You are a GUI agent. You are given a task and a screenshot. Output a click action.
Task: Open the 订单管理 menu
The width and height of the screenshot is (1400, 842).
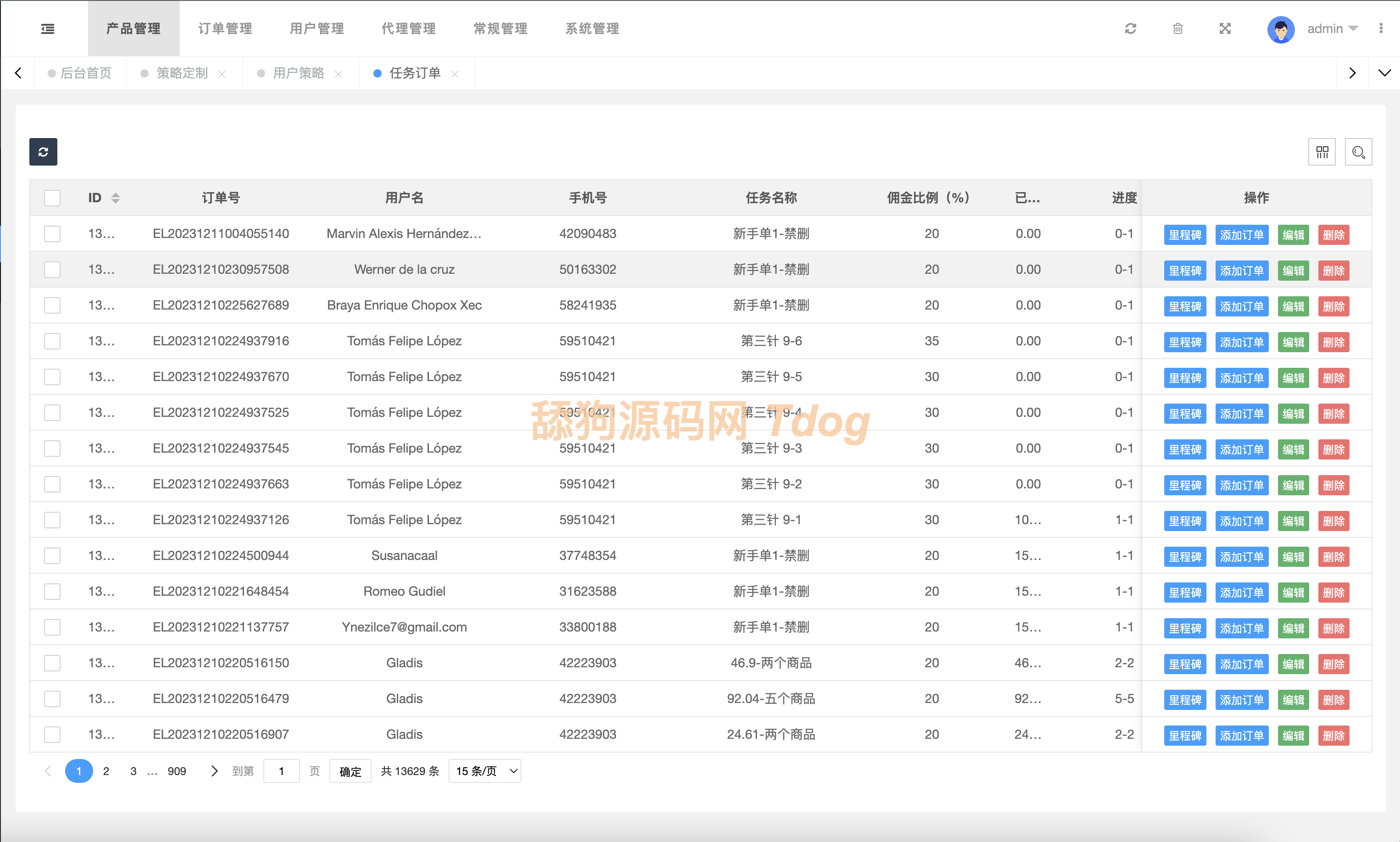point(225,28)
